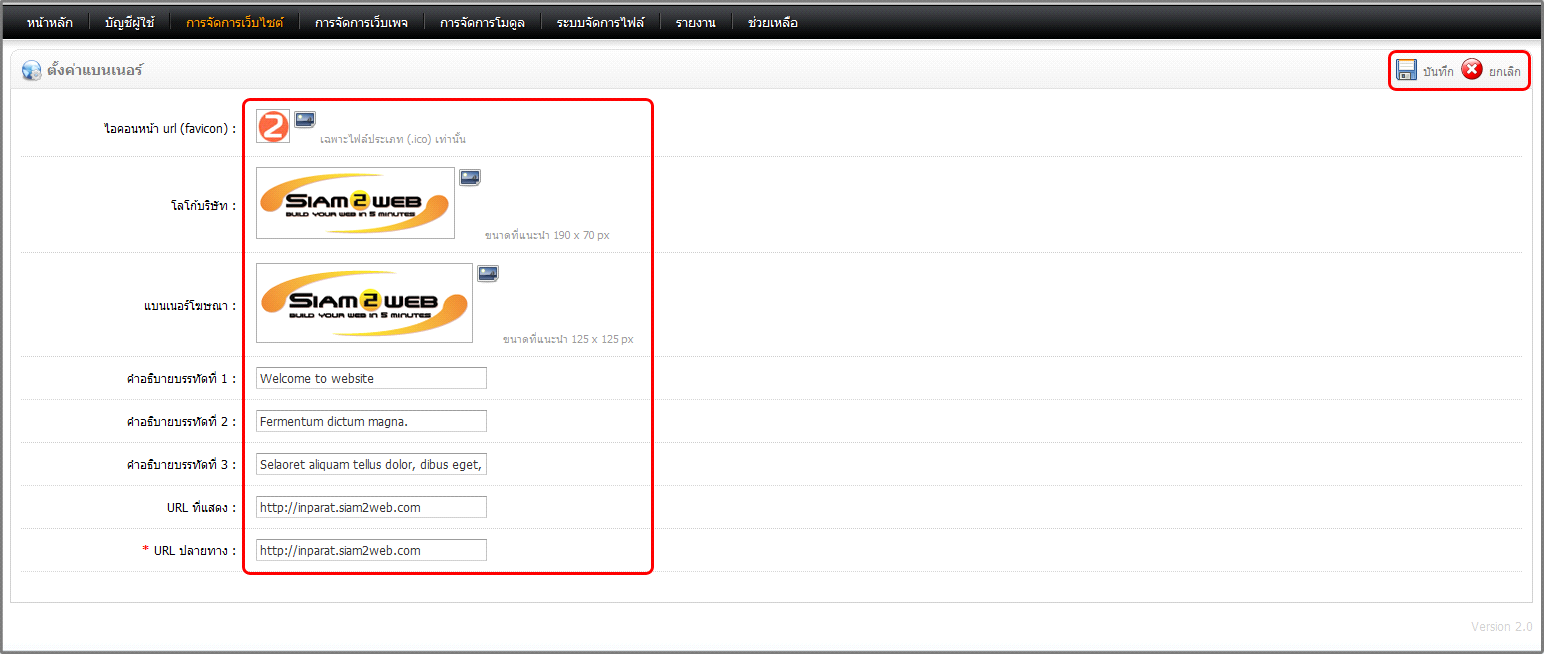
Task: Browse image for the advertising banner
Action: pyautogui.click(x=488, y=273)
